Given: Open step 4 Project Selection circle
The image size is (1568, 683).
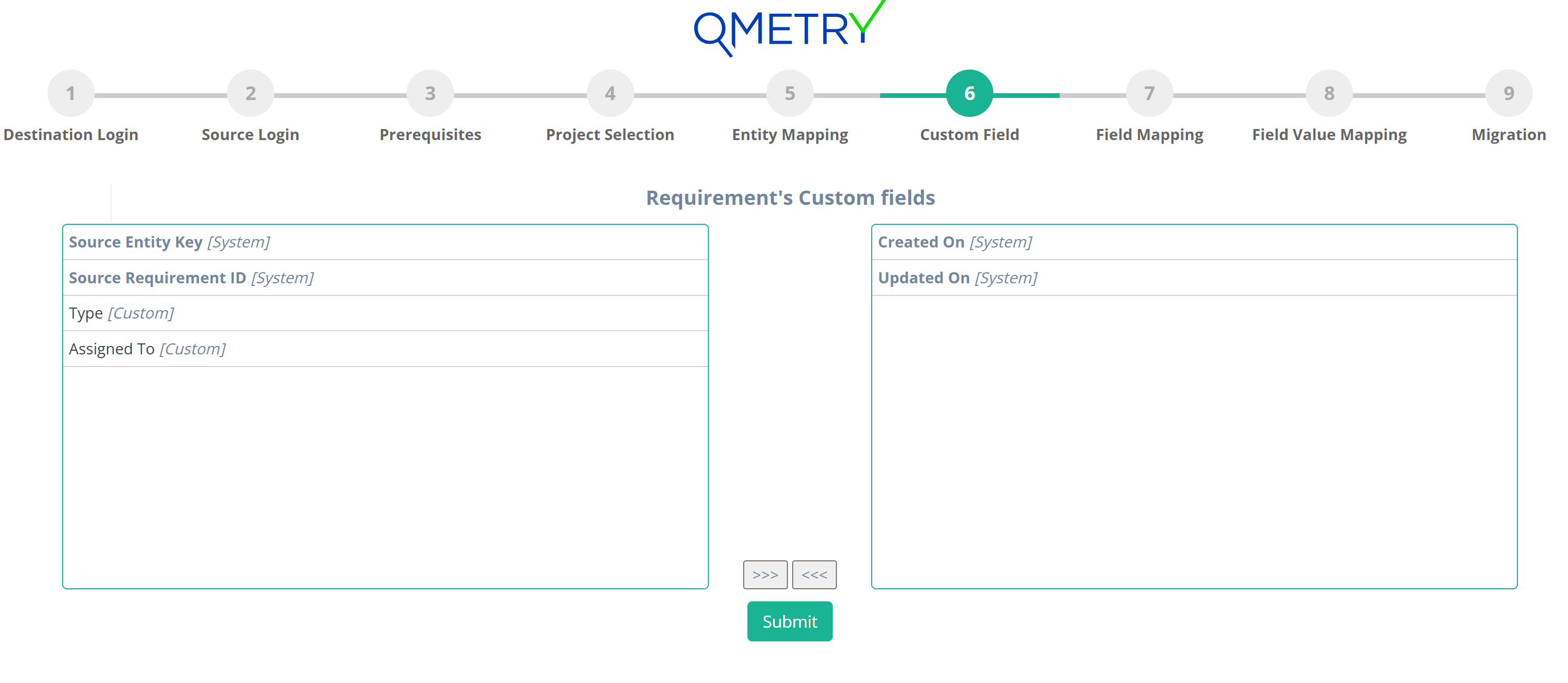Looking at the screenshot, I should click(610, 93).
